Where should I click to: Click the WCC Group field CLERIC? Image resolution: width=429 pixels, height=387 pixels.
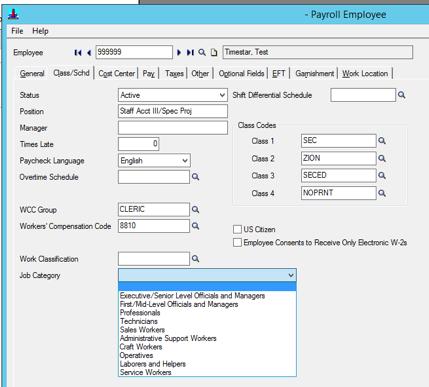click(x=154, y=210)
